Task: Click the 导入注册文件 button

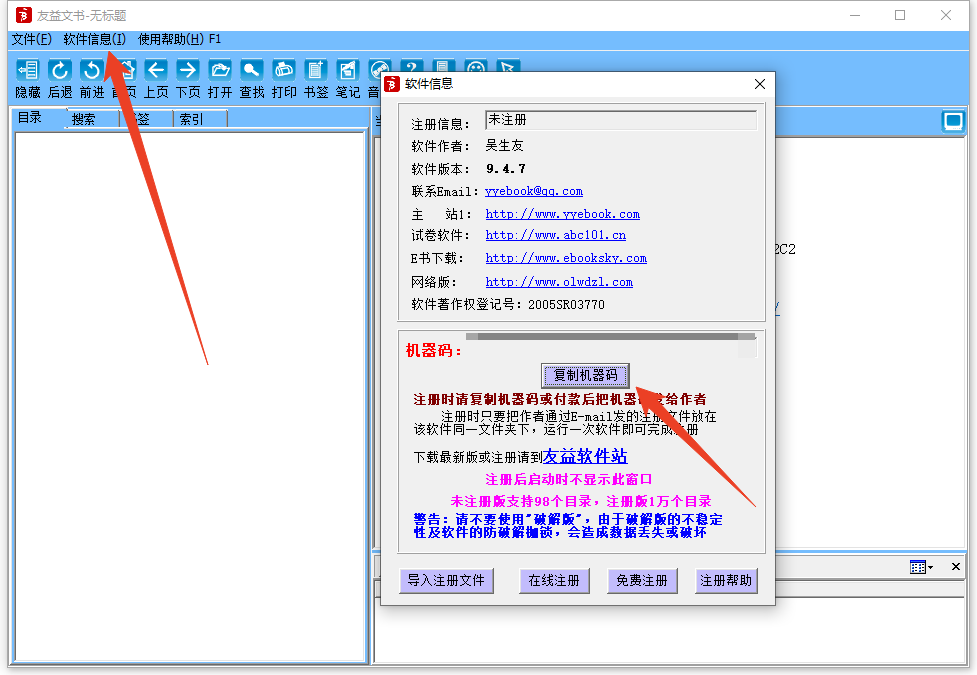Action: coord(446,581)
